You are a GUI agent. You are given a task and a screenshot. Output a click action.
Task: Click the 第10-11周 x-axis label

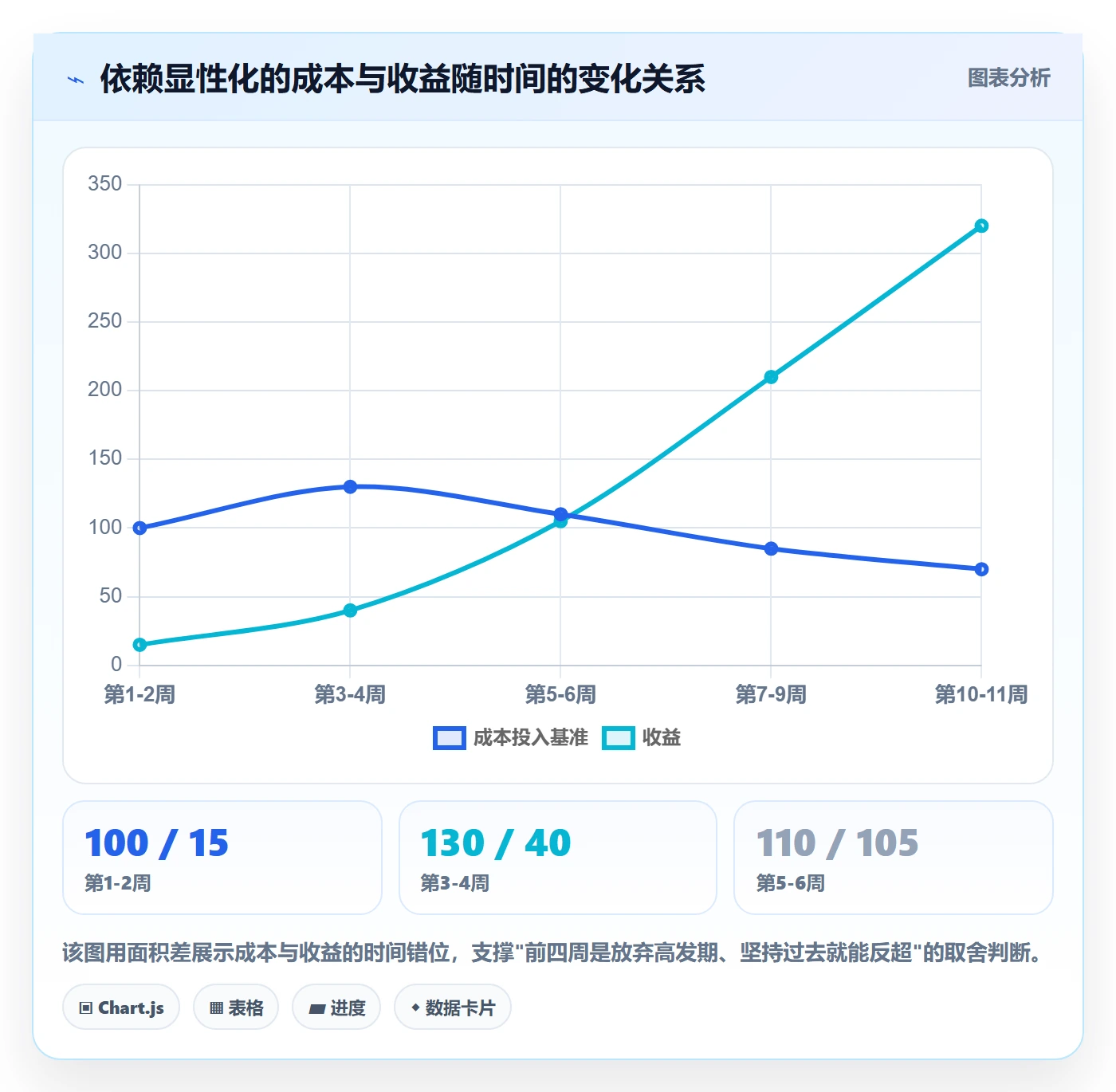coord(981,695)
